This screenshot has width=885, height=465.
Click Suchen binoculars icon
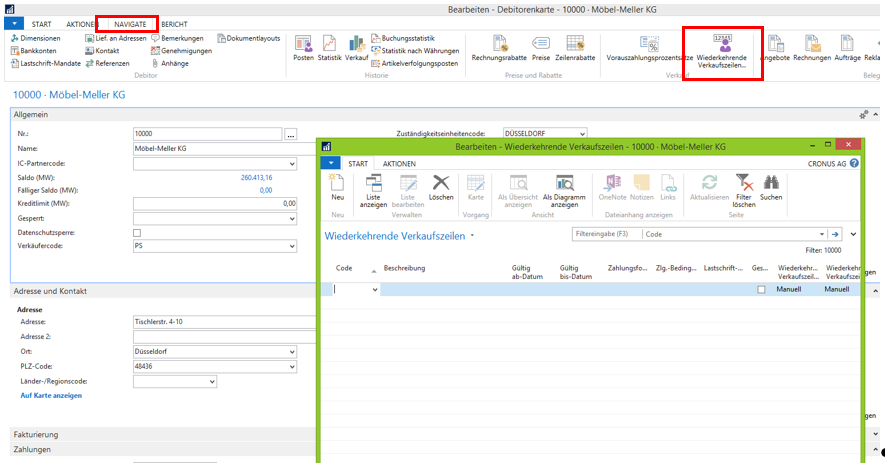(771, 188)
